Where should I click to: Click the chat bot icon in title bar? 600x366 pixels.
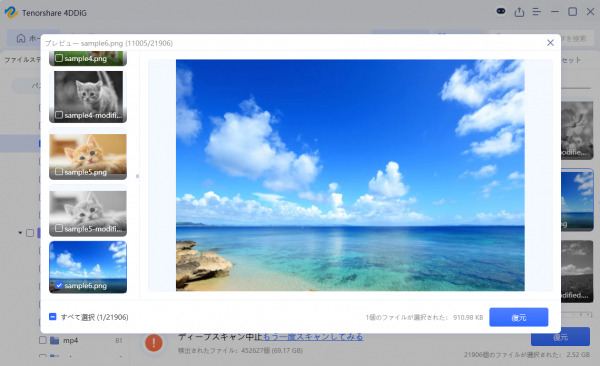501,11
